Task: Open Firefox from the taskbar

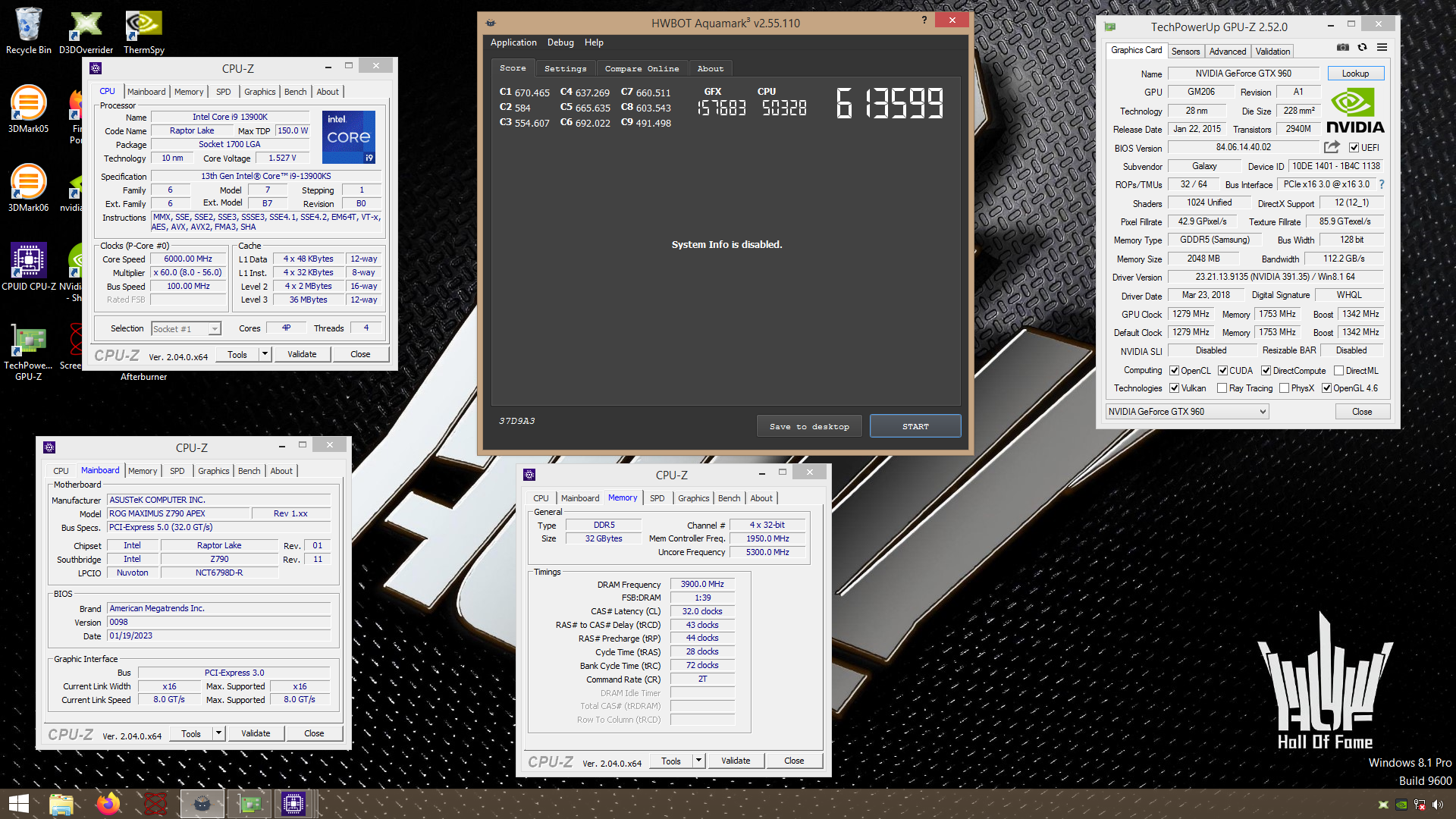Action: 108,804
